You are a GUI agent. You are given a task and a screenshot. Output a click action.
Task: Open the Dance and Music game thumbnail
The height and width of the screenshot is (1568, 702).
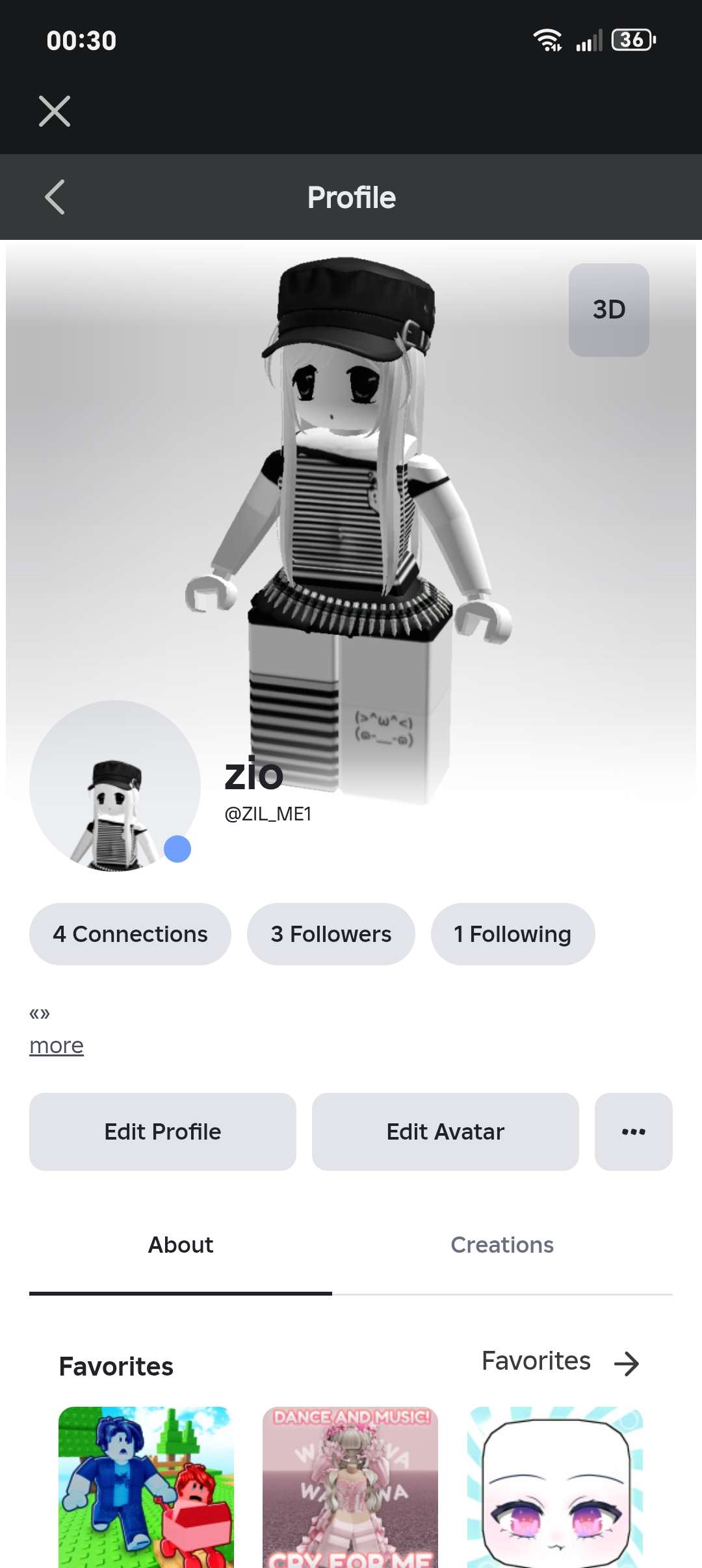350,1487
